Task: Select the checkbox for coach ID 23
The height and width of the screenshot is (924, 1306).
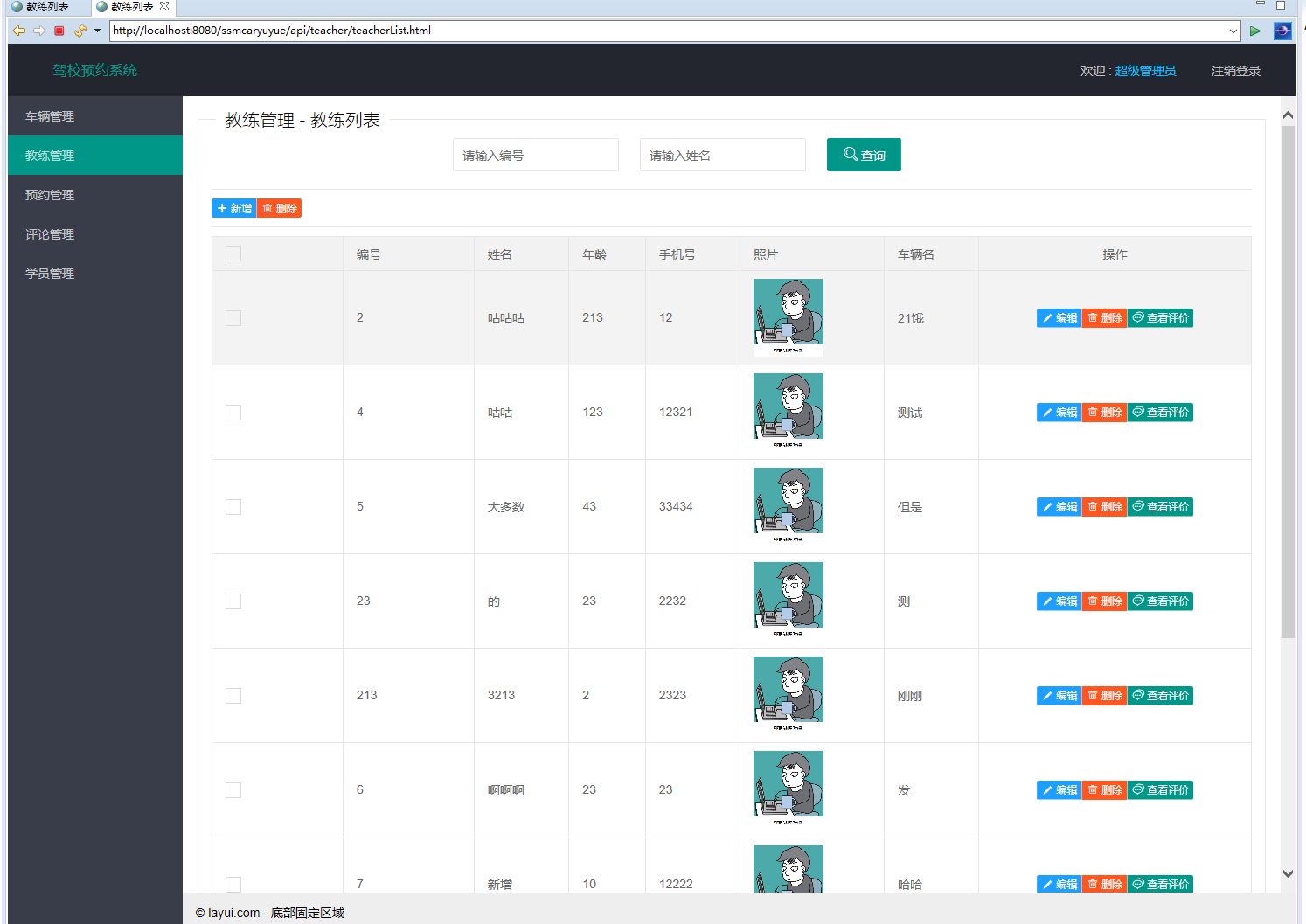Action: click(233, 601)
